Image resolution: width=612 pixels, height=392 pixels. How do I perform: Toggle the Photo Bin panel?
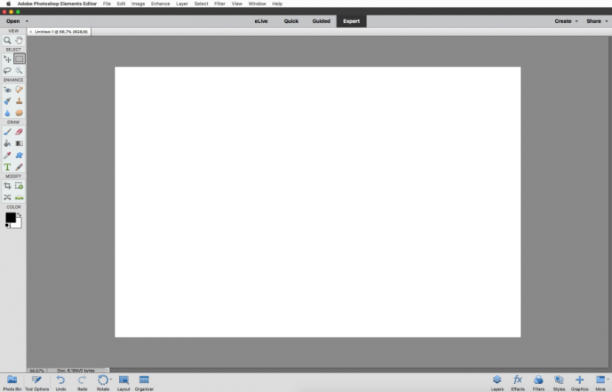click(12, 383)
